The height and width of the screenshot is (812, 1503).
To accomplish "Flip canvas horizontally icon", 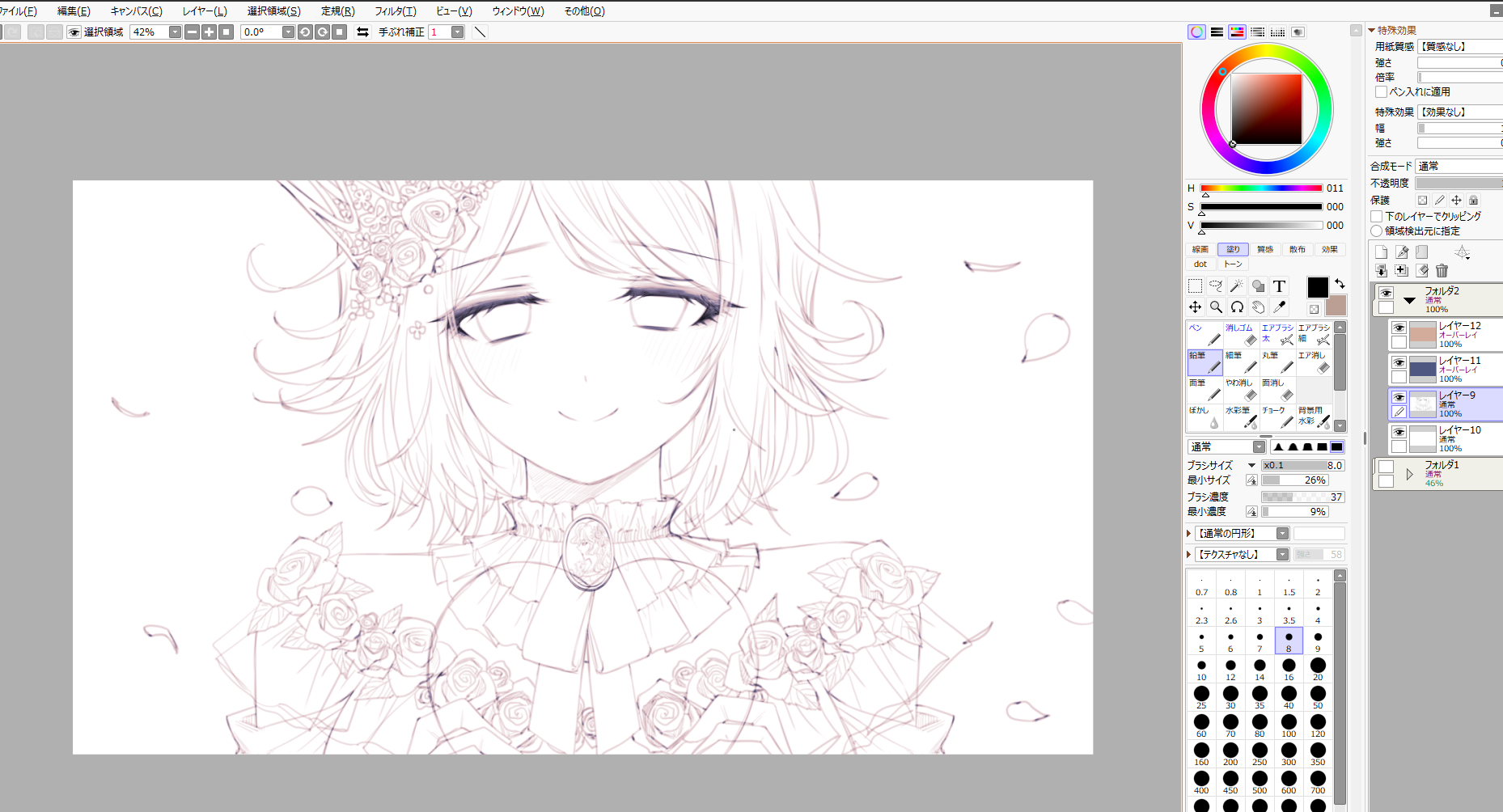I will (x=362, y=32).
